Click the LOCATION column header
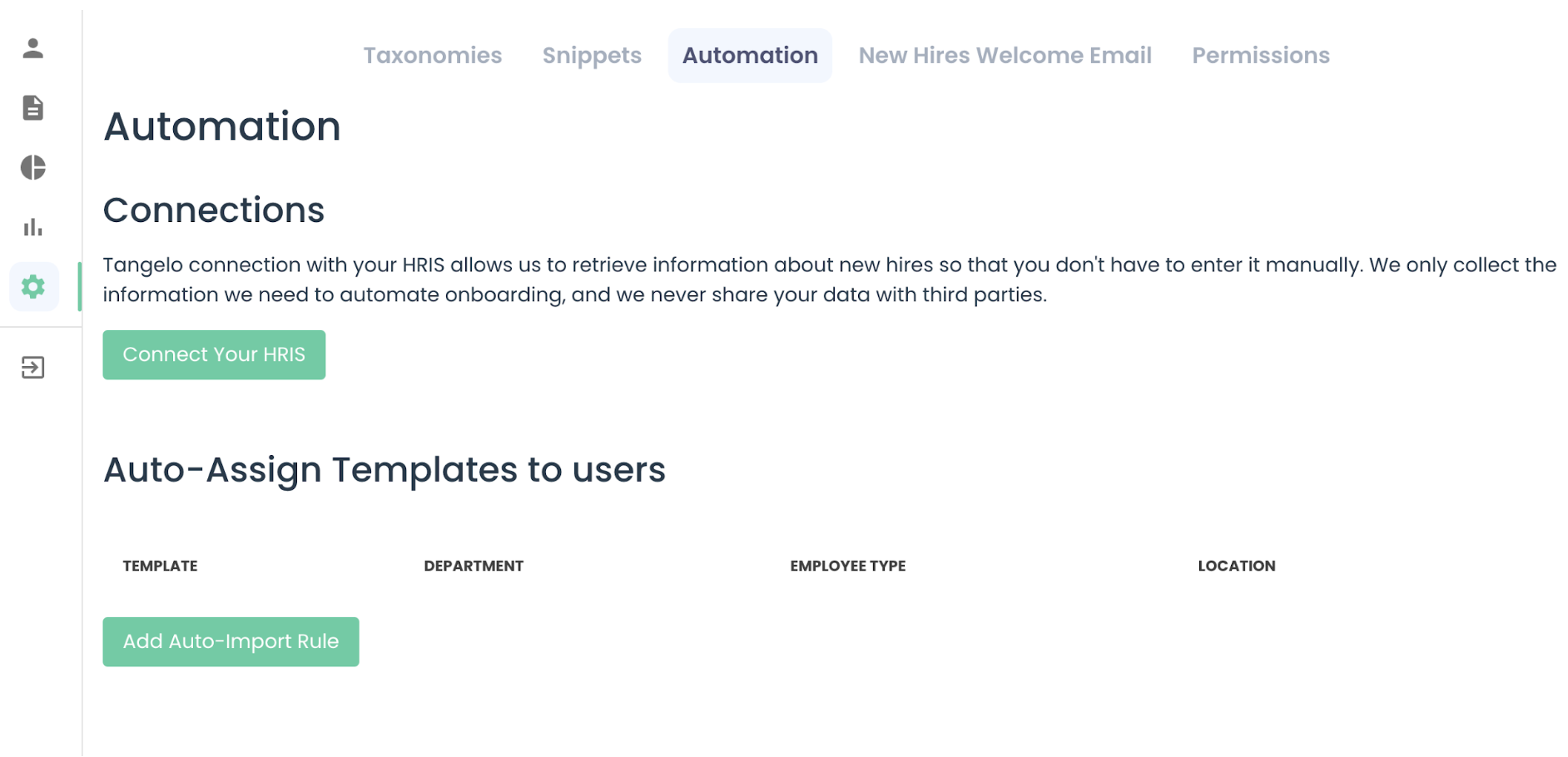1568x757 pixels. click(1237, 567)
